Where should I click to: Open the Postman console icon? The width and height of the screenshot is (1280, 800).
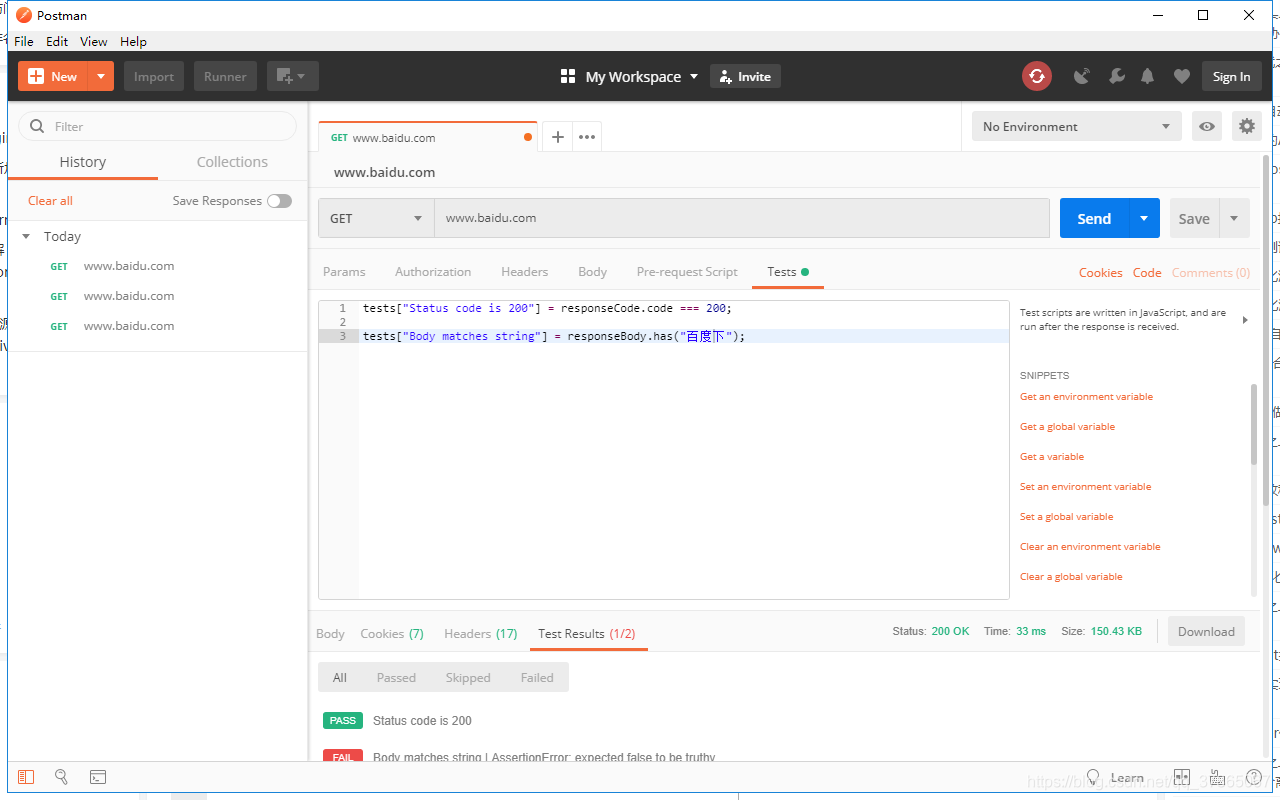tap(98, 777)
